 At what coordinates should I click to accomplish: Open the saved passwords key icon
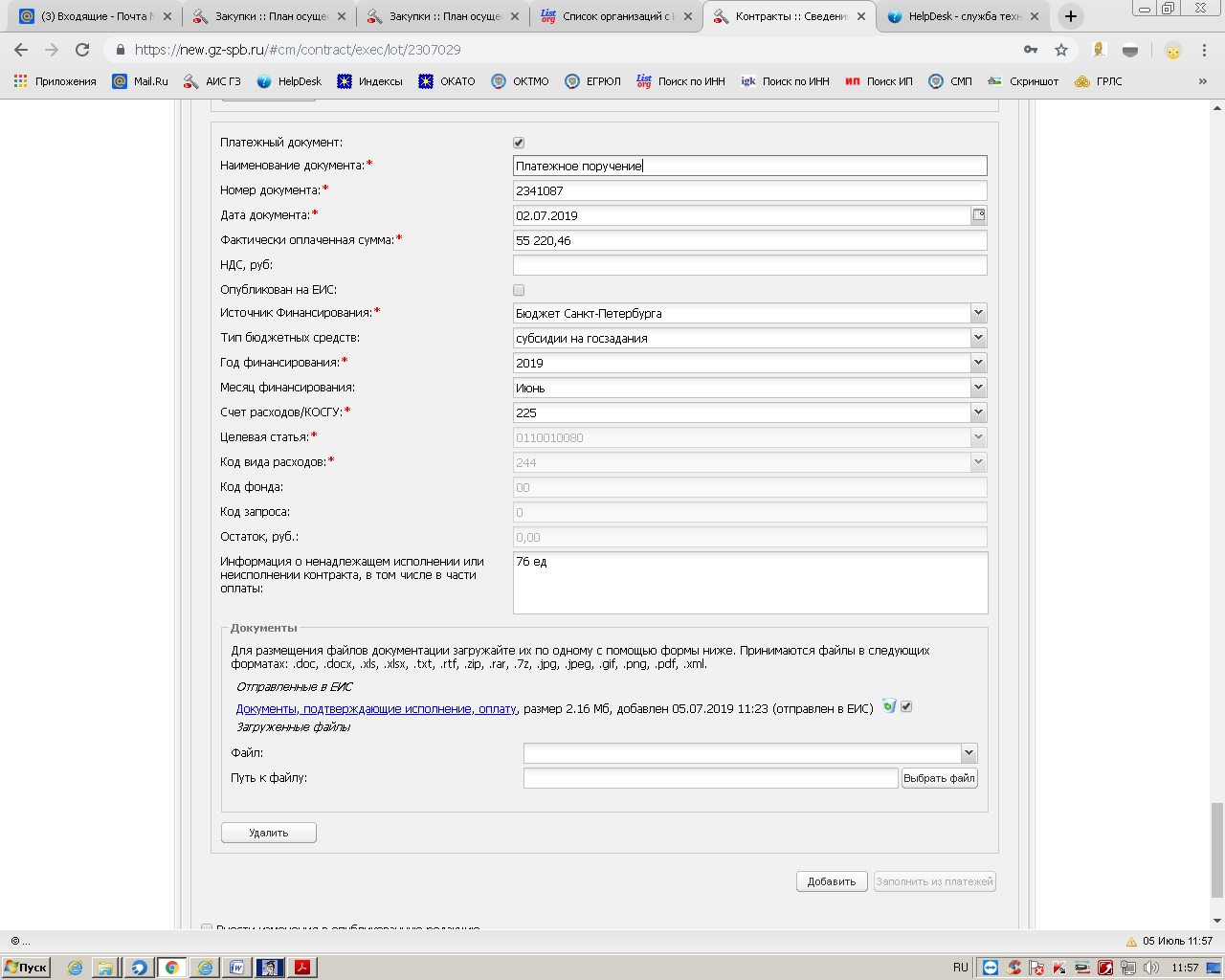click(x=1031, y=50)
